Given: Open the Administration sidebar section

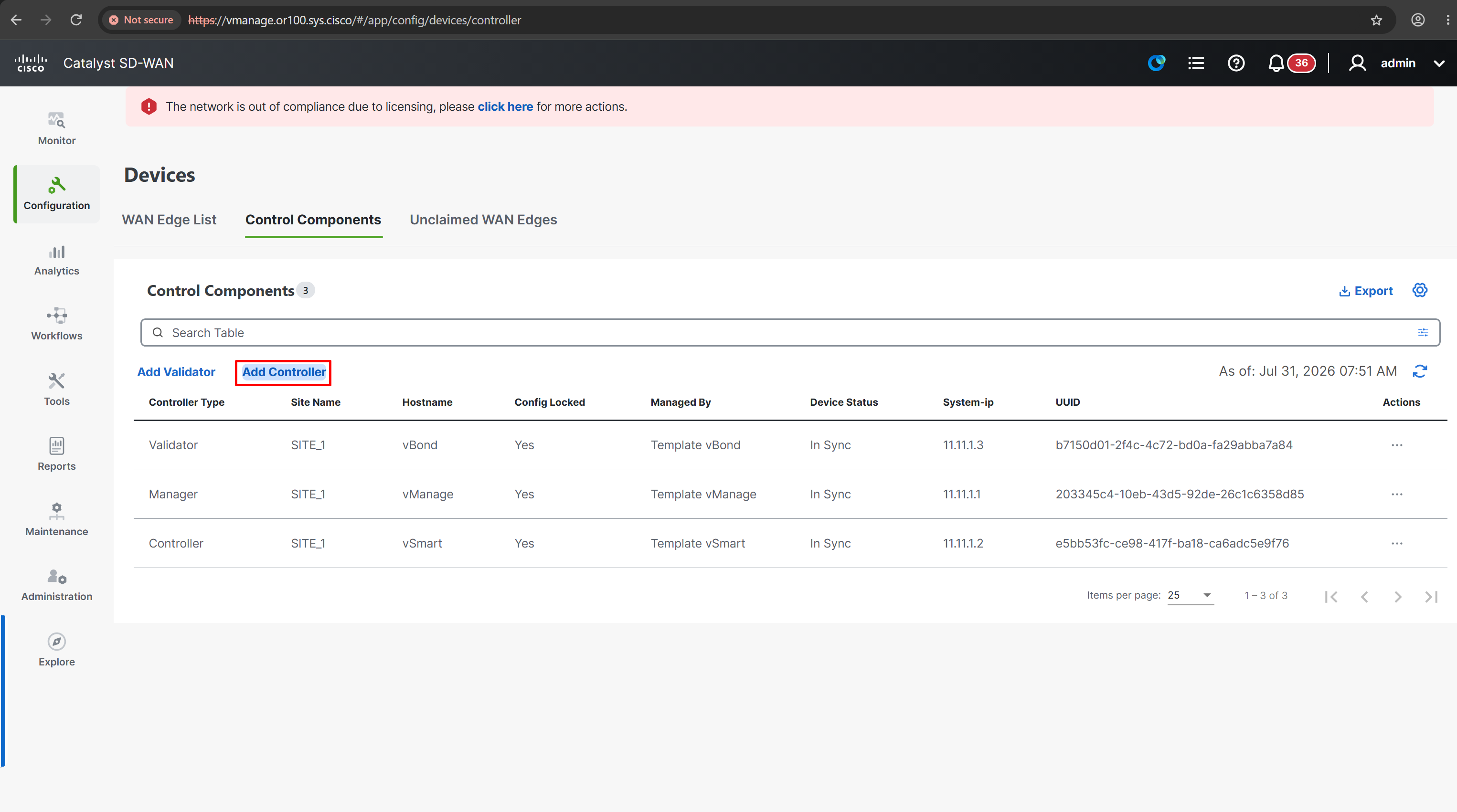Looking at the screenshot, I should point(56,585).
